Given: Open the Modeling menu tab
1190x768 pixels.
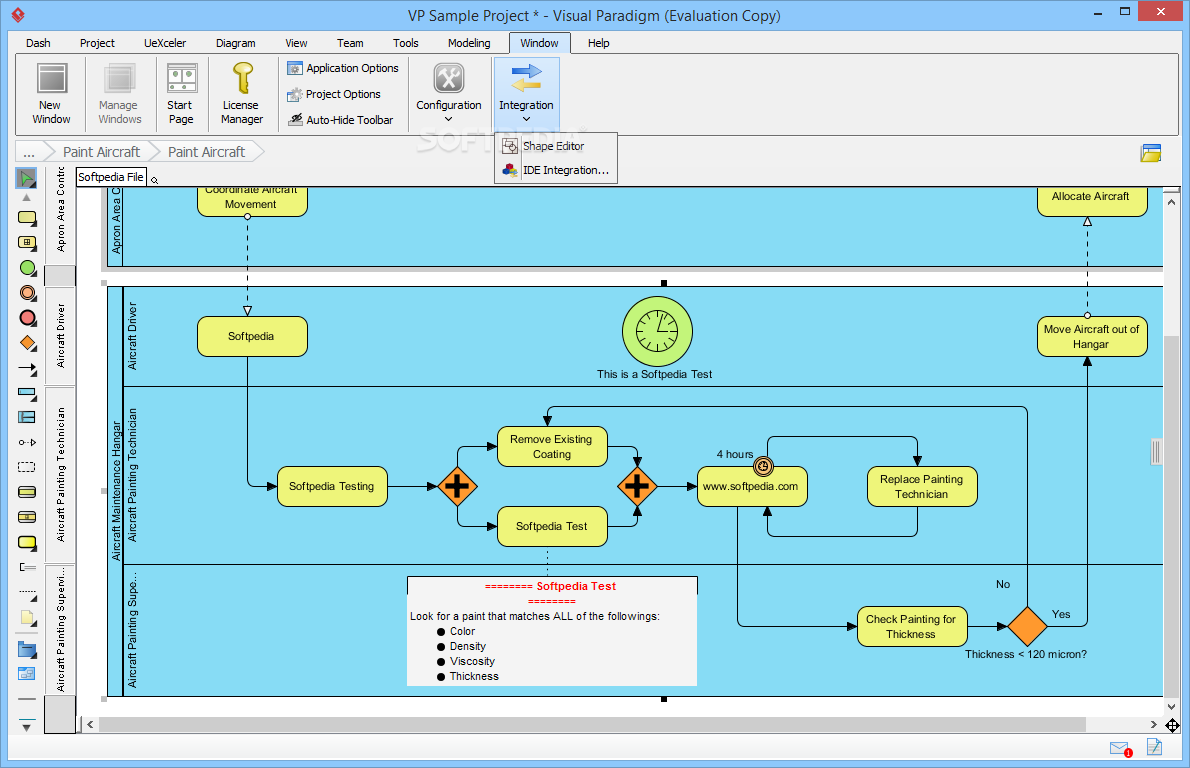Looking at the screenshot, I should coord(469,43).
